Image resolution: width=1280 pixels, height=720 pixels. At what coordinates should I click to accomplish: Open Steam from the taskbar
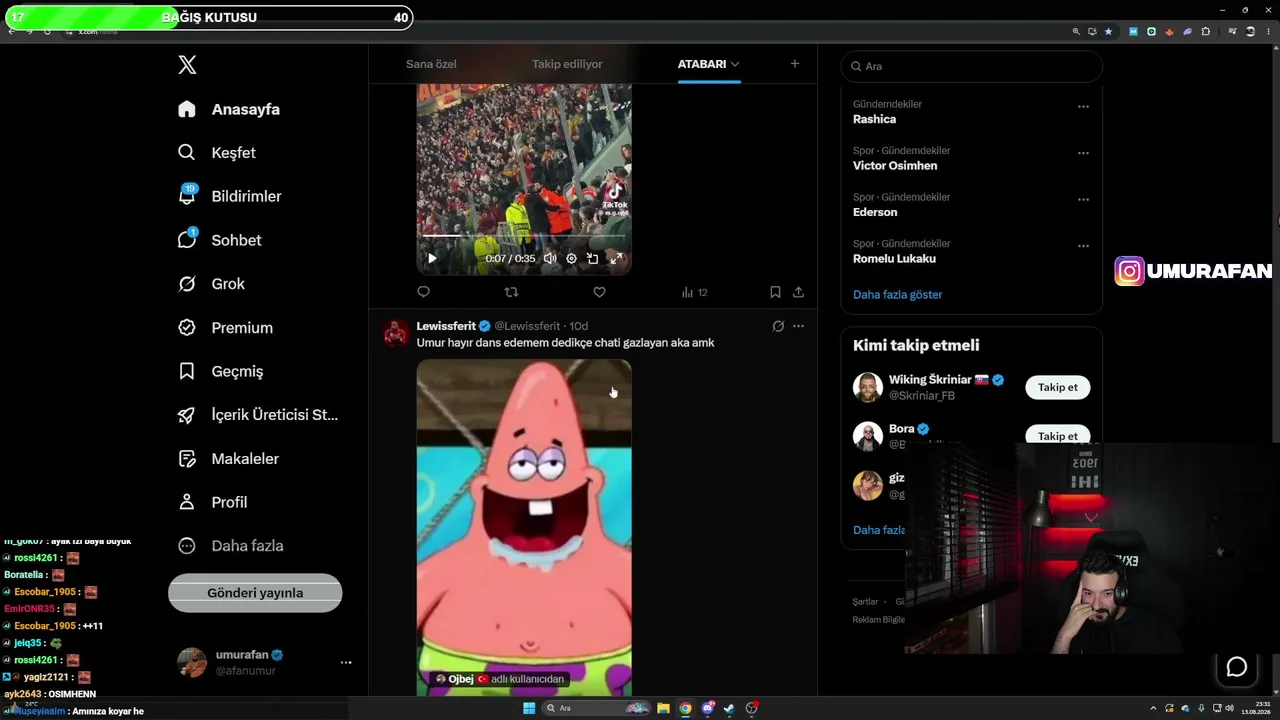click(730, 708)
